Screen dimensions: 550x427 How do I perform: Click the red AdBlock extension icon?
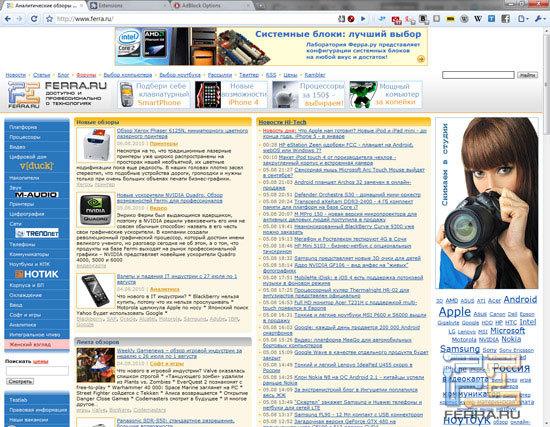[x=351, y=19]
